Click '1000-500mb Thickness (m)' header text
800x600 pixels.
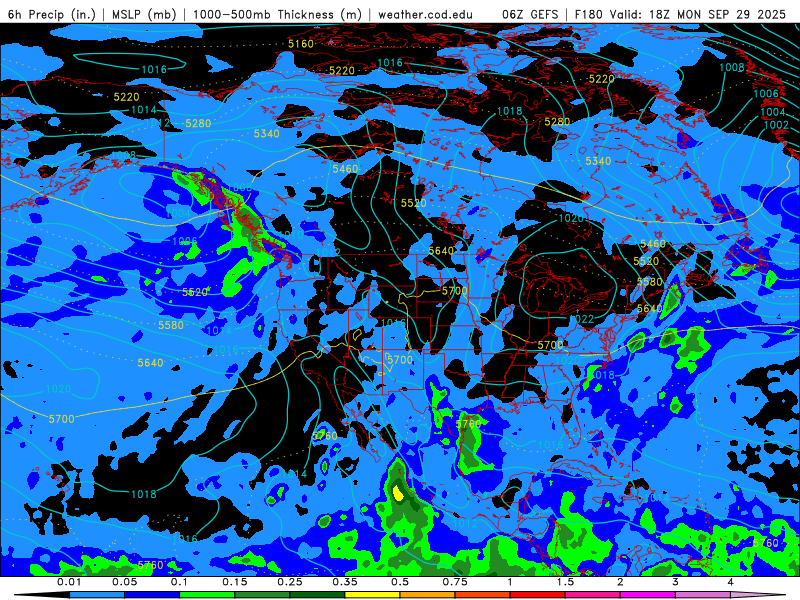(277, 14)
